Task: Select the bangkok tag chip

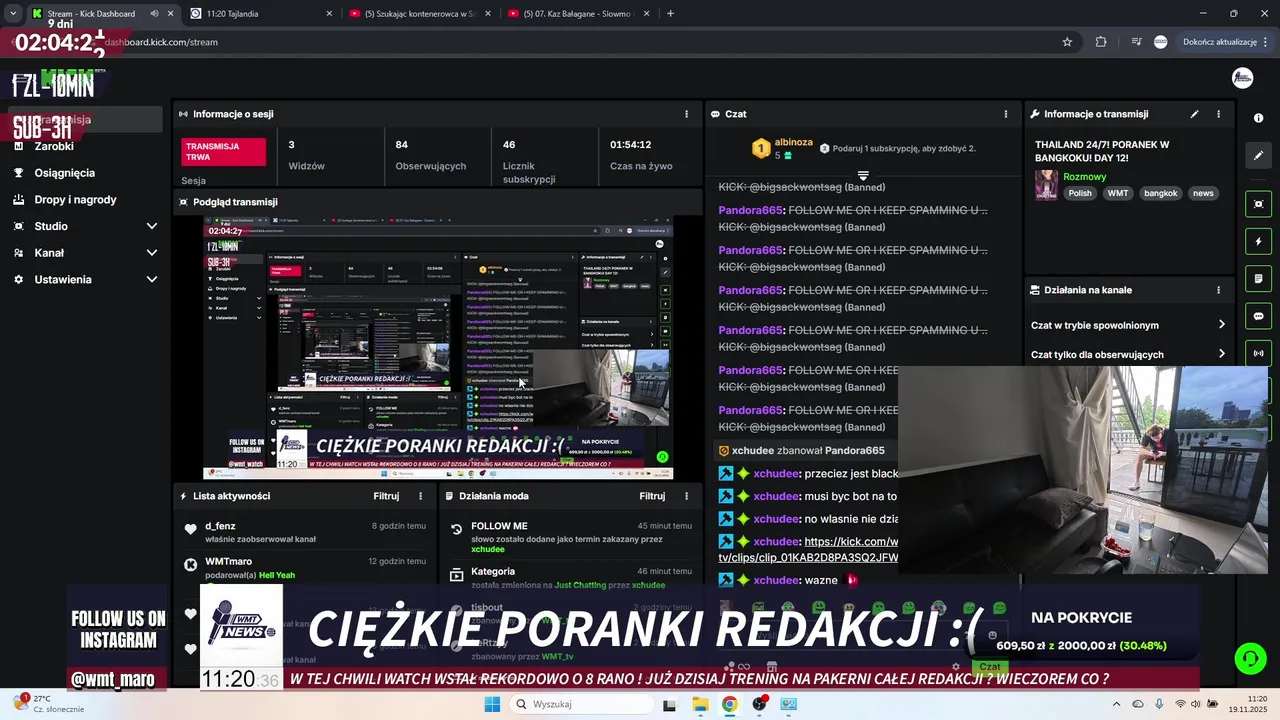Action: tap(1161, 193)
